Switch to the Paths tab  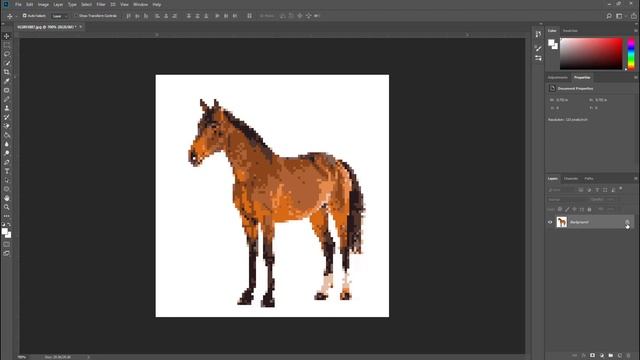589,178
